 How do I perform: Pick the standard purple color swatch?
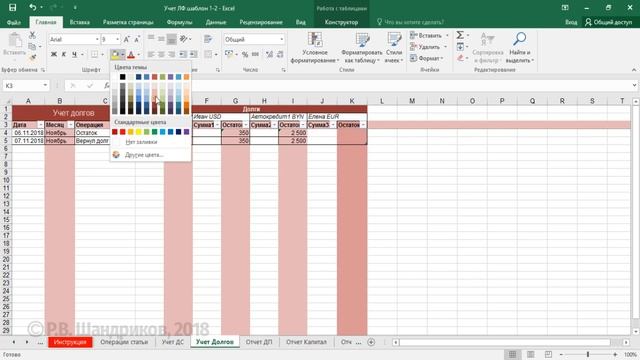pos(187,132)
